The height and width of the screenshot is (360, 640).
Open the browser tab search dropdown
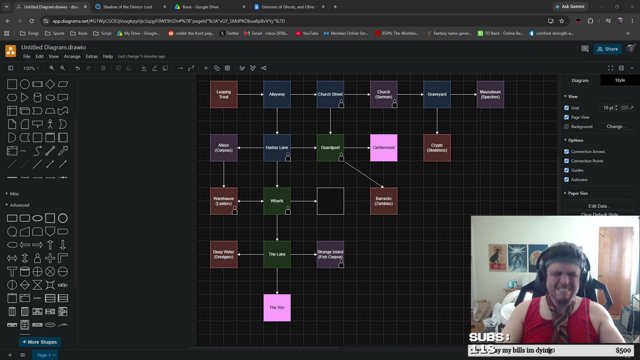pyautogui.click(x=6, y=7)
